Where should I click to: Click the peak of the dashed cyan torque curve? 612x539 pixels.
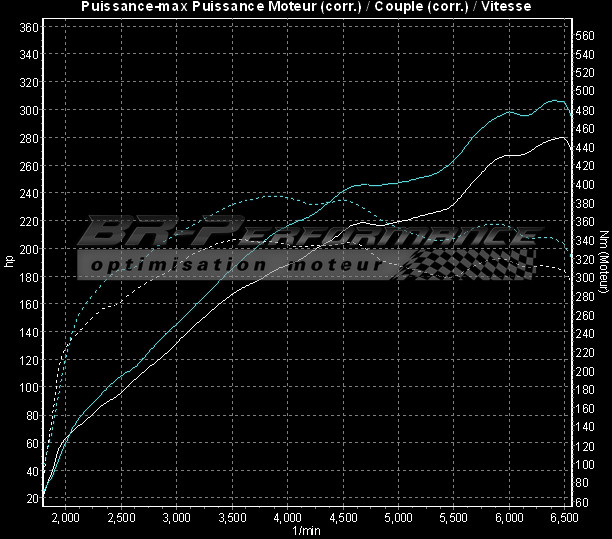270,196
